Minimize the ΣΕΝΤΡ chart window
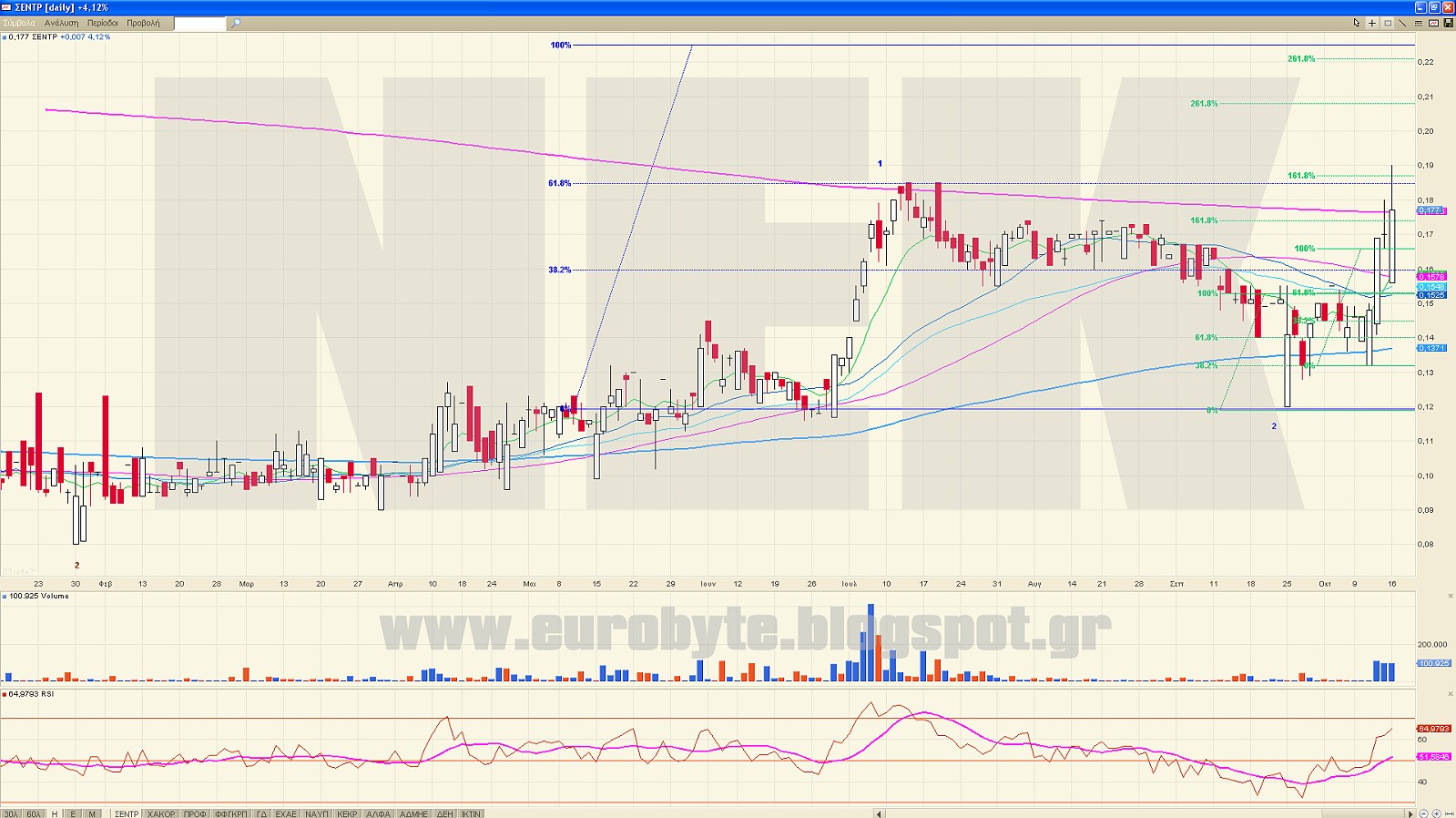This screenshot has height=818, width=1456. point(1420,7)
